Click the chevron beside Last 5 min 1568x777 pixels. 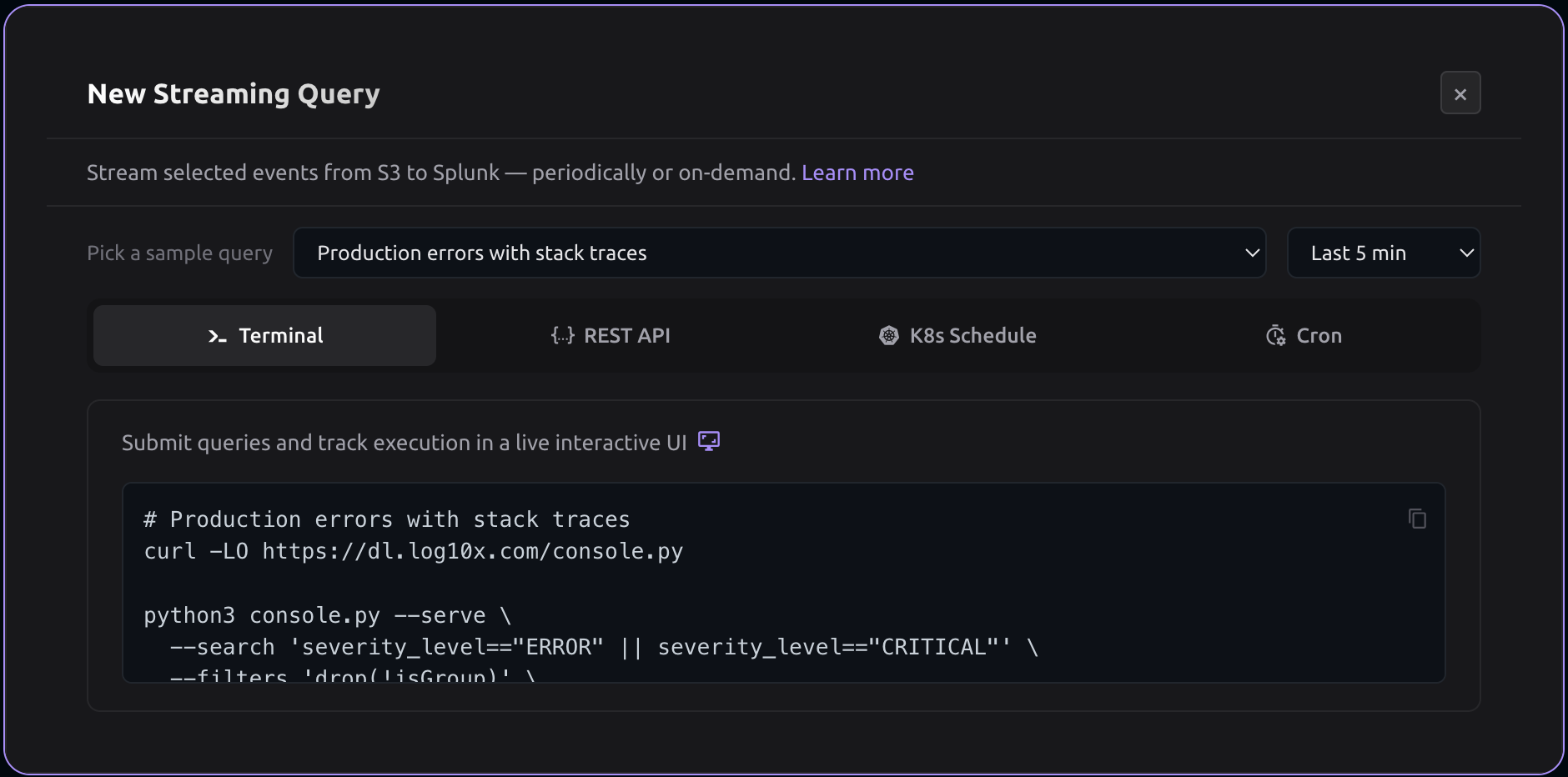pyautogui.click(x=1466, y=253)
